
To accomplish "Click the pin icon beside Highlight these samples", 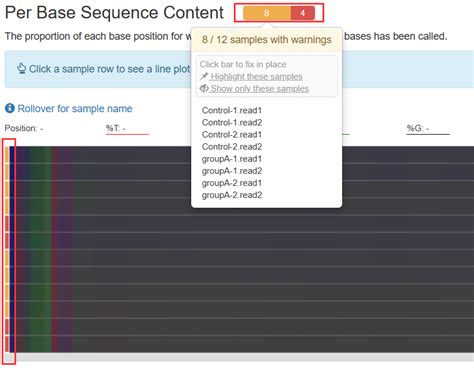I will [204, 76].
